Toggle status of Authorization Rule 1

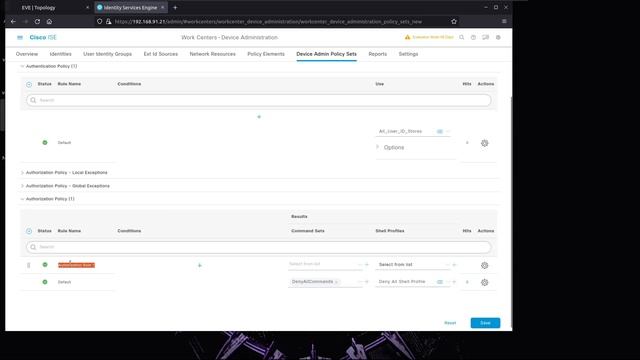tap(45, 264)
